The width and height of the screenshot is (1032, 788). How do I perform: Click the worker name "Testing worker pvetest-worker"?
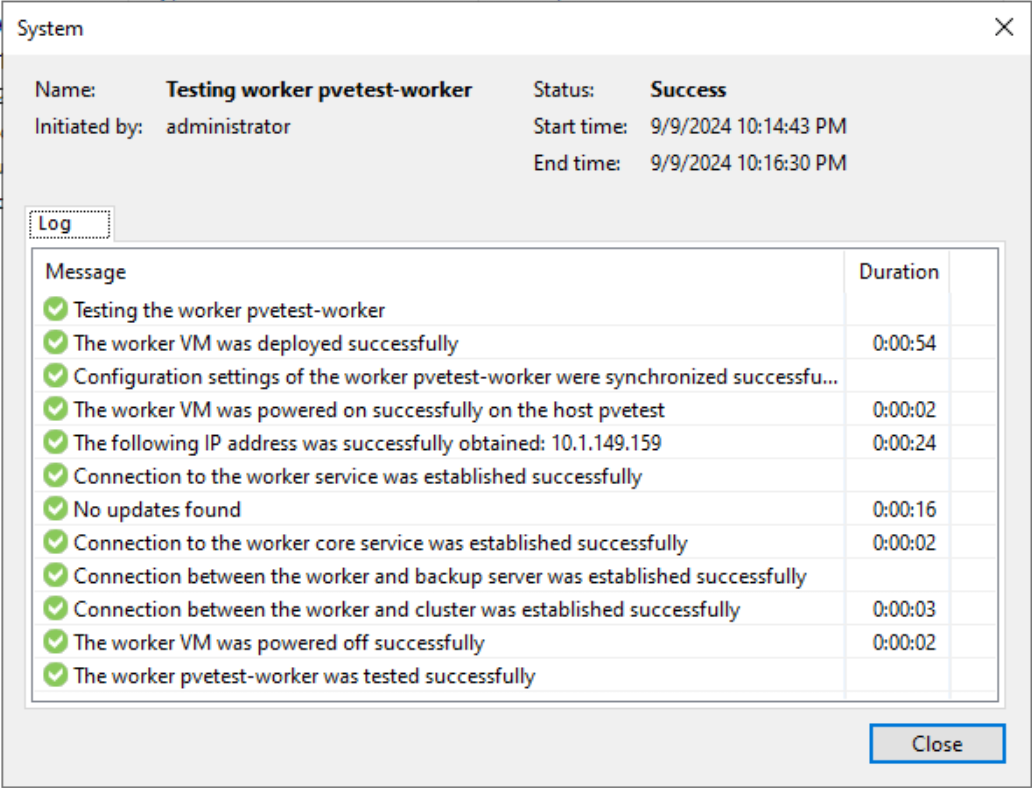(320, 89)
